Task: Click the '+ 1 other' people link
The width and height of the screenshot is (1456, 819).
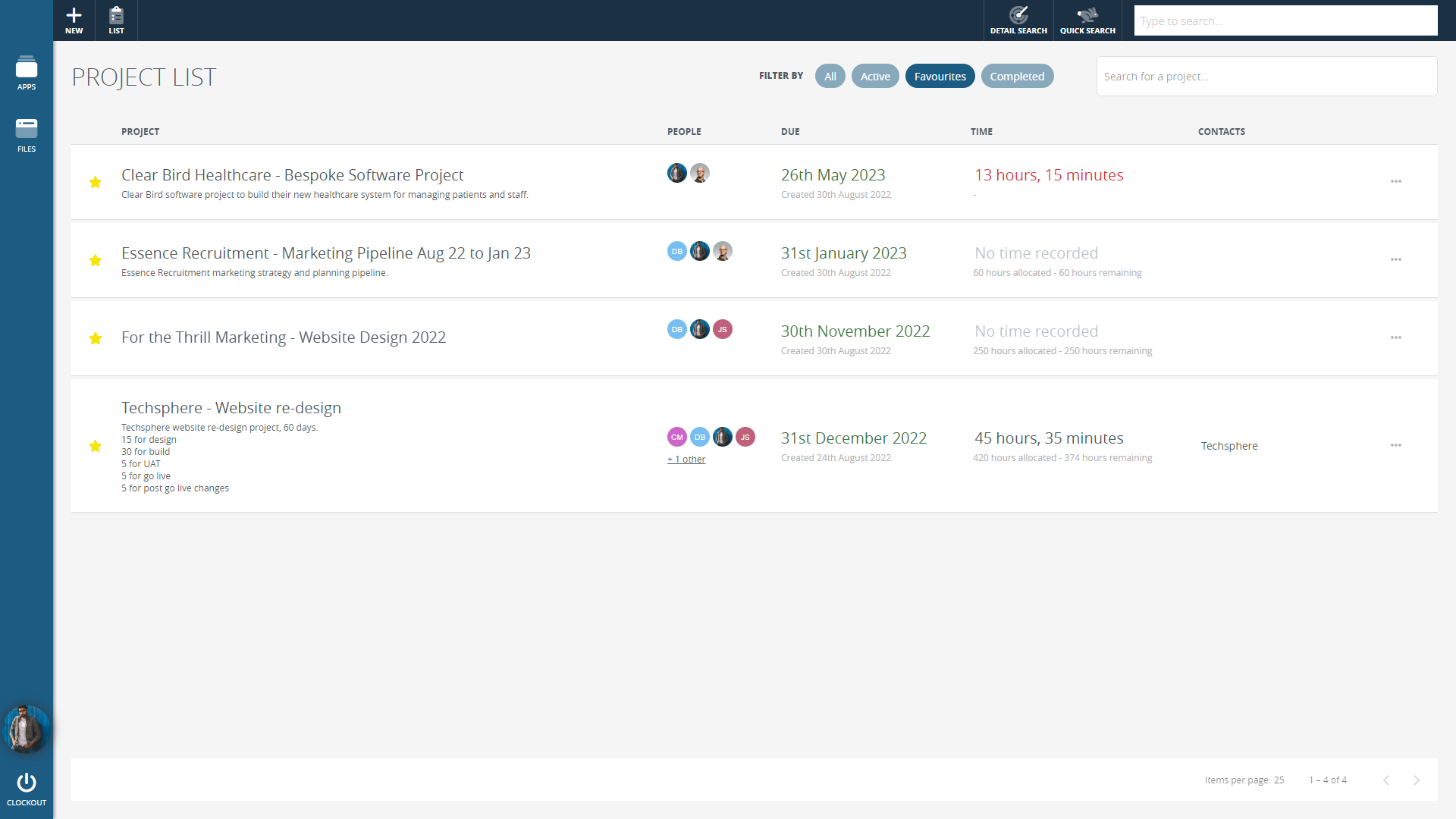Action: pos(686,460)
